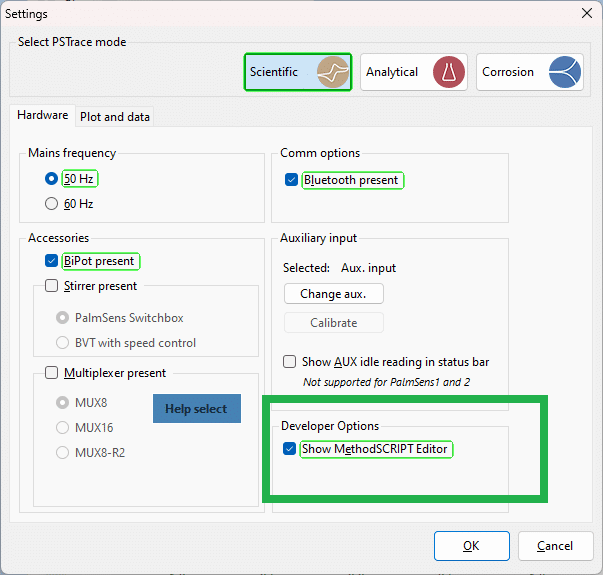Select MUX16 multiplexer option

tap(62, 428)
